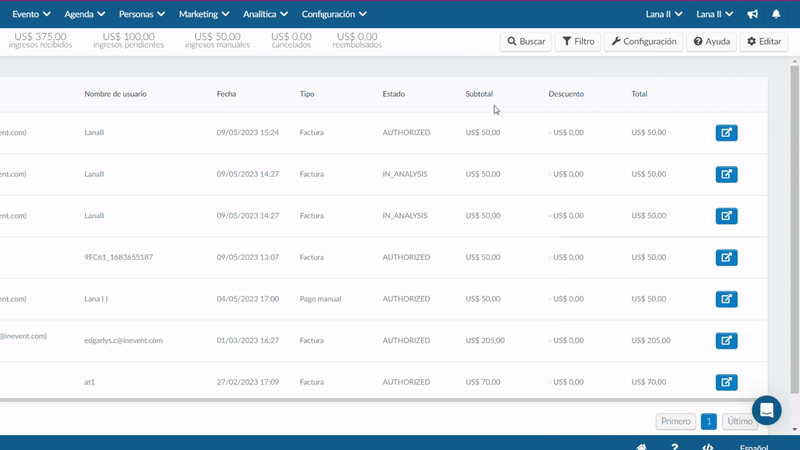Screen dimensions: 800x450
Task: Expand the Lana II dropdown beside the megaphone
Action: pyautogui.click(x=714, y=14)
